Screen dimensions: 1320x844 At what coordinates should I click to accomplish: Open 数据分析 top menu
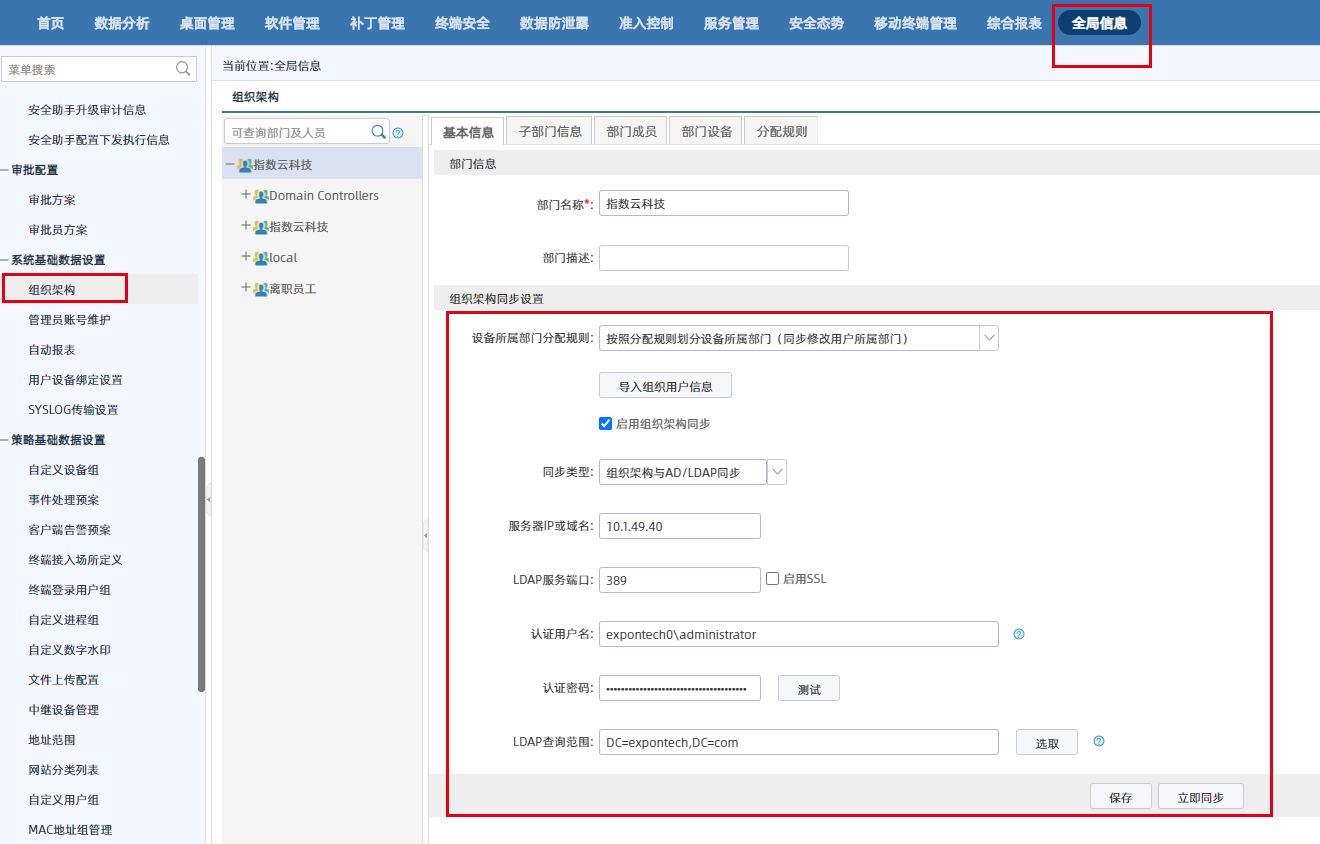click(122, 23)
